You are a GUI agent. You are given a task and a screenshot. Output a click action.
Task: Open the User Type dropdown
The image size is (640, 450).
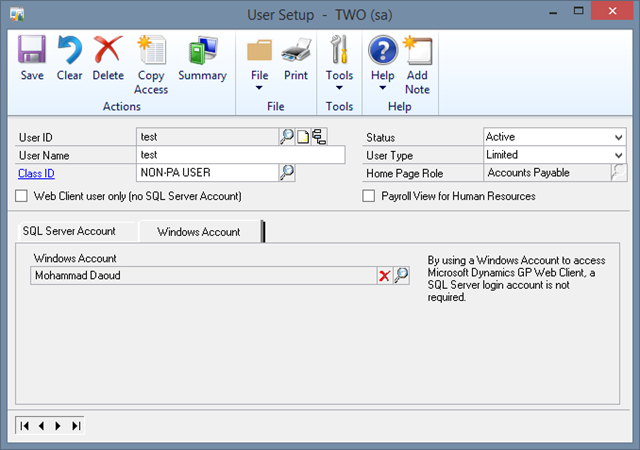617,155
